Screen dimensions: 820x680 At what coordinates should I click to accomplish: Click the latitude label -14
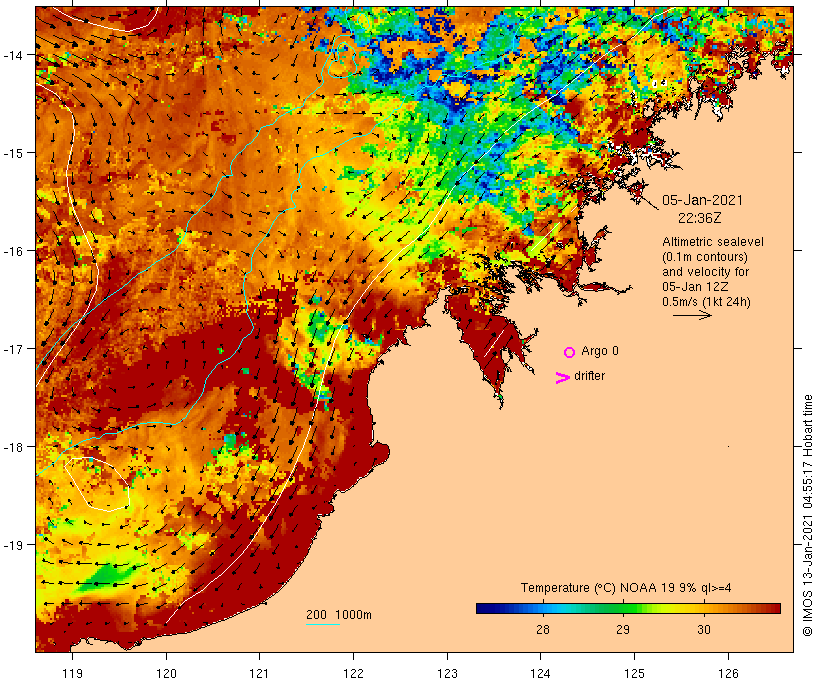click(x=12, y=55)
